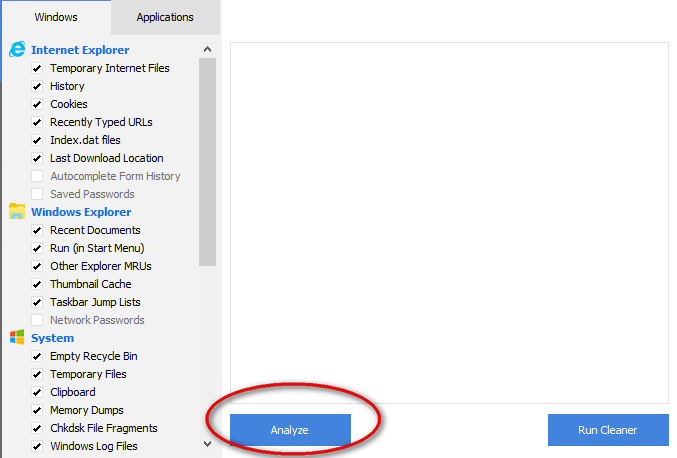This screenshot has width=677, height=458.
Task: Click the Taskbar Jump Lists label
Action: pos(95,302)
